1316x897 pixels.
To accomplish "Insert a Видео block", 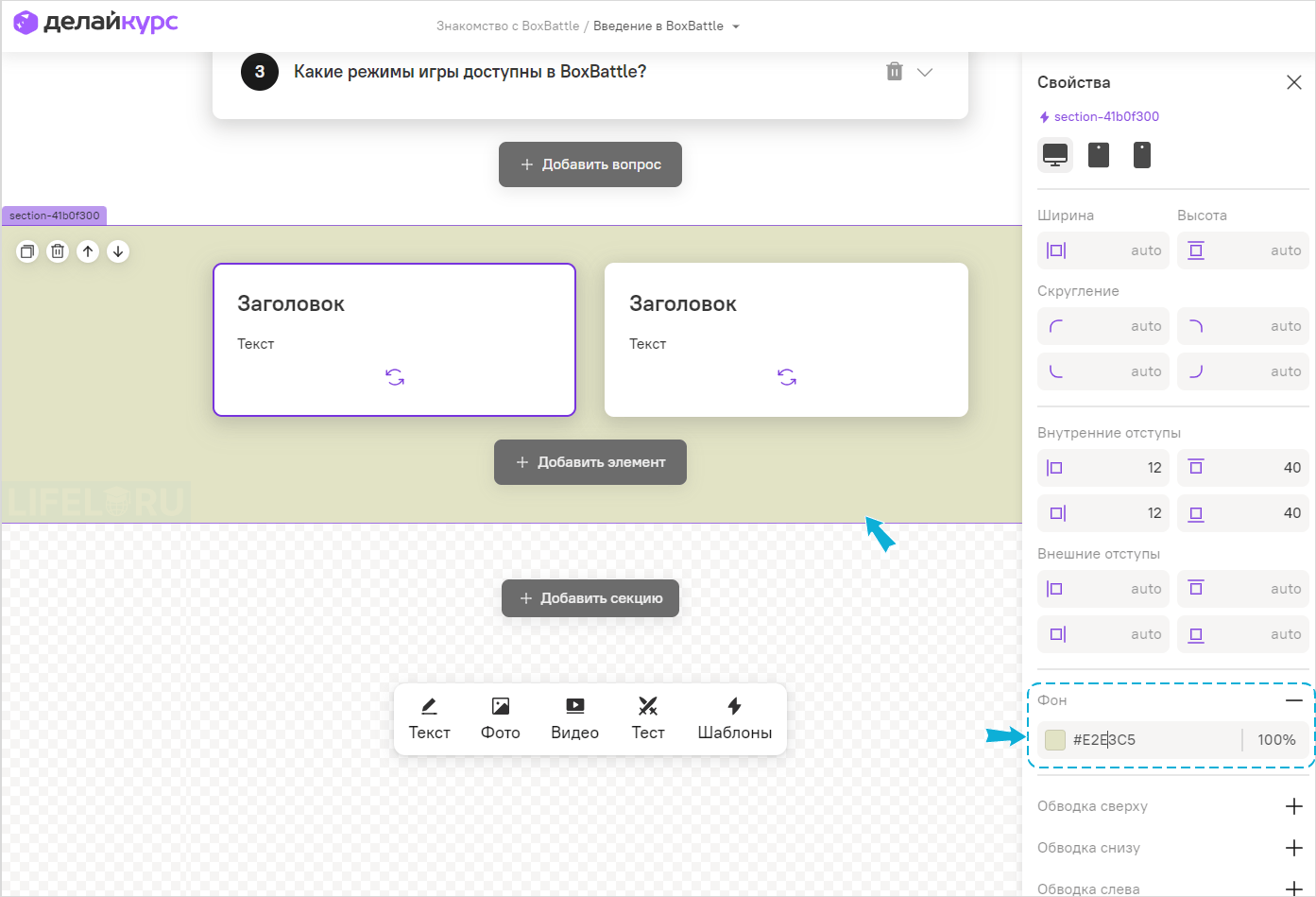I will pos(574,719).
